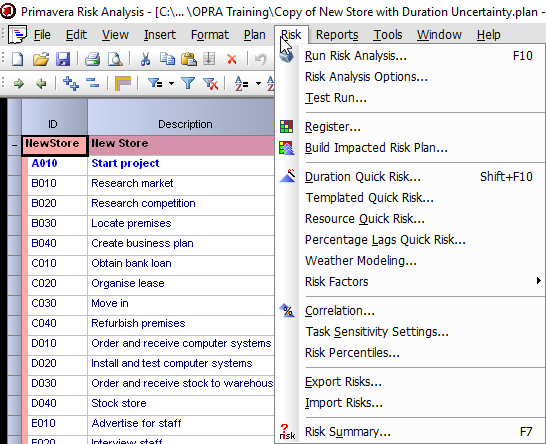The image size is (546, 444).
Task: Click the green Outdent left arrow icon
Action: click(x=41, y=84)
